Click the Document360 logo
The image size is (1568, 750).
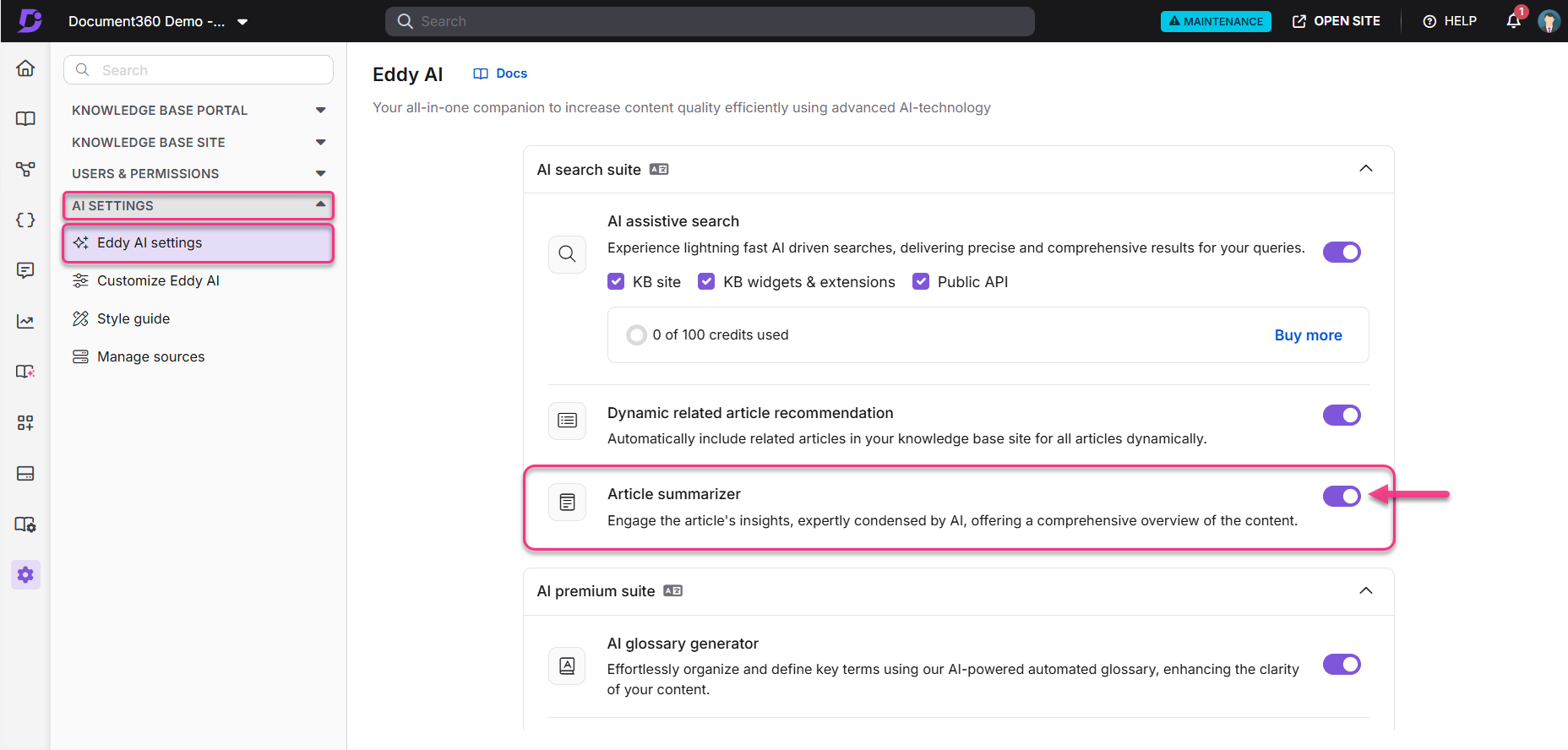30,20
